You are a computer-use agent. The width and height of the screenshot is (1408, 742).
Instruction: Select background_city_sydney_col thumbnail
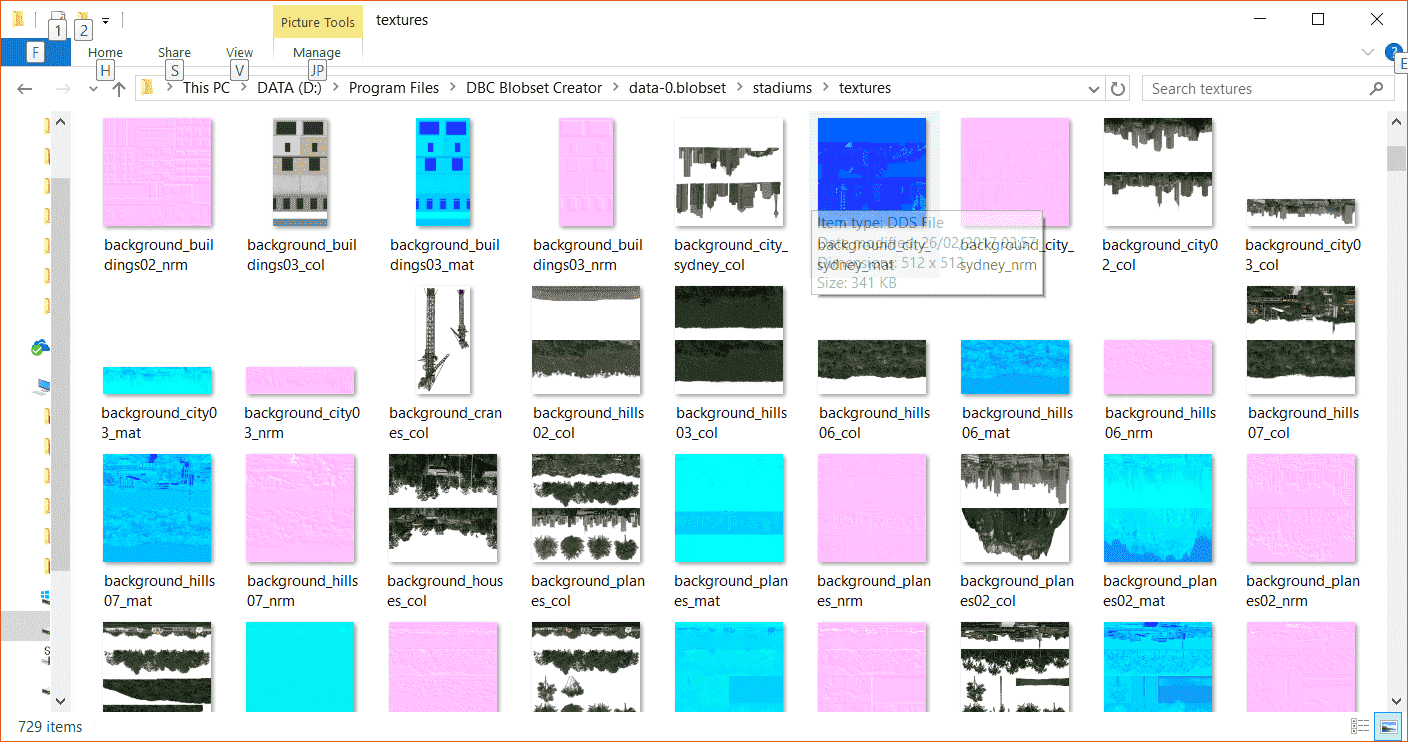coord(730,172)
